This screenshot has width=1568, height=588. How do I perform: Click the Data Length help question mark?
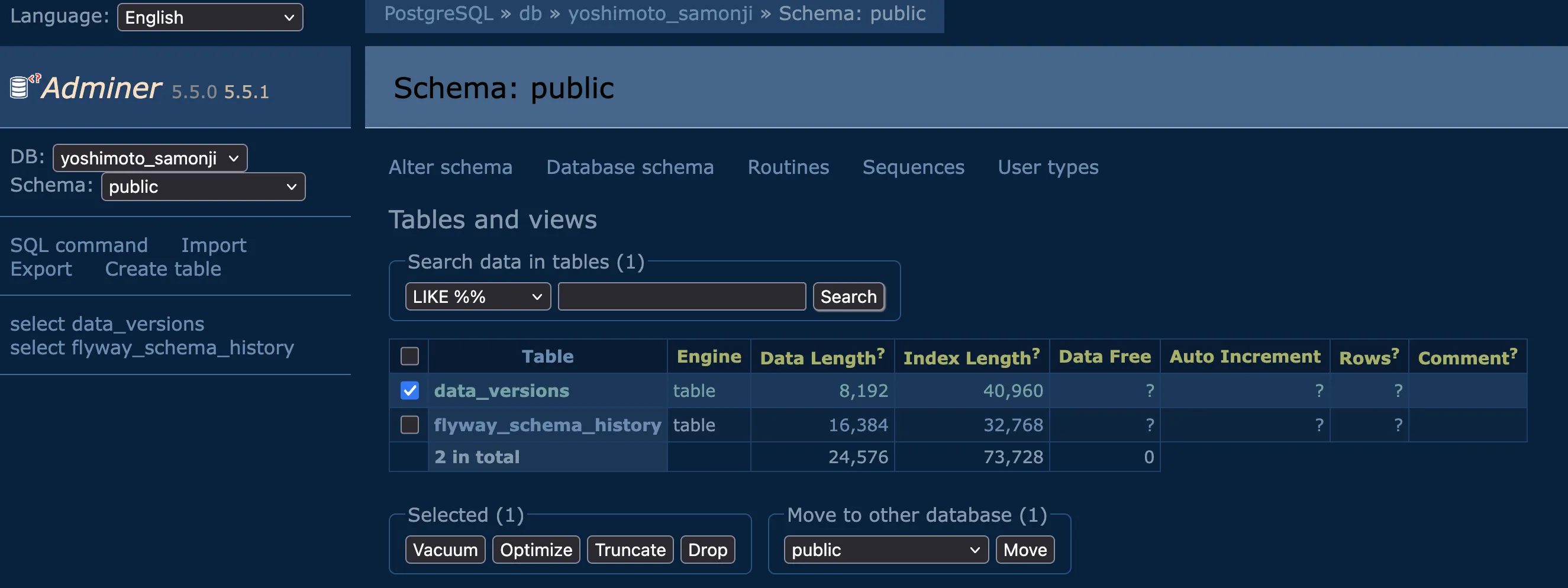[x=880, y=353]
